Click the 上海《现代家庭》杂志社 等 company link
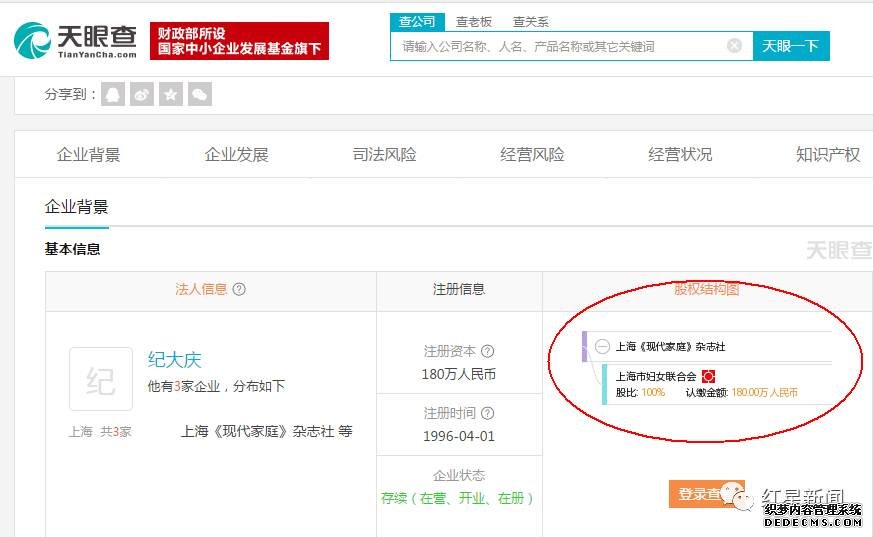Image resolution: width=873 pixels, height=537 pixels. pyautogui.click(x=267, y=431)
